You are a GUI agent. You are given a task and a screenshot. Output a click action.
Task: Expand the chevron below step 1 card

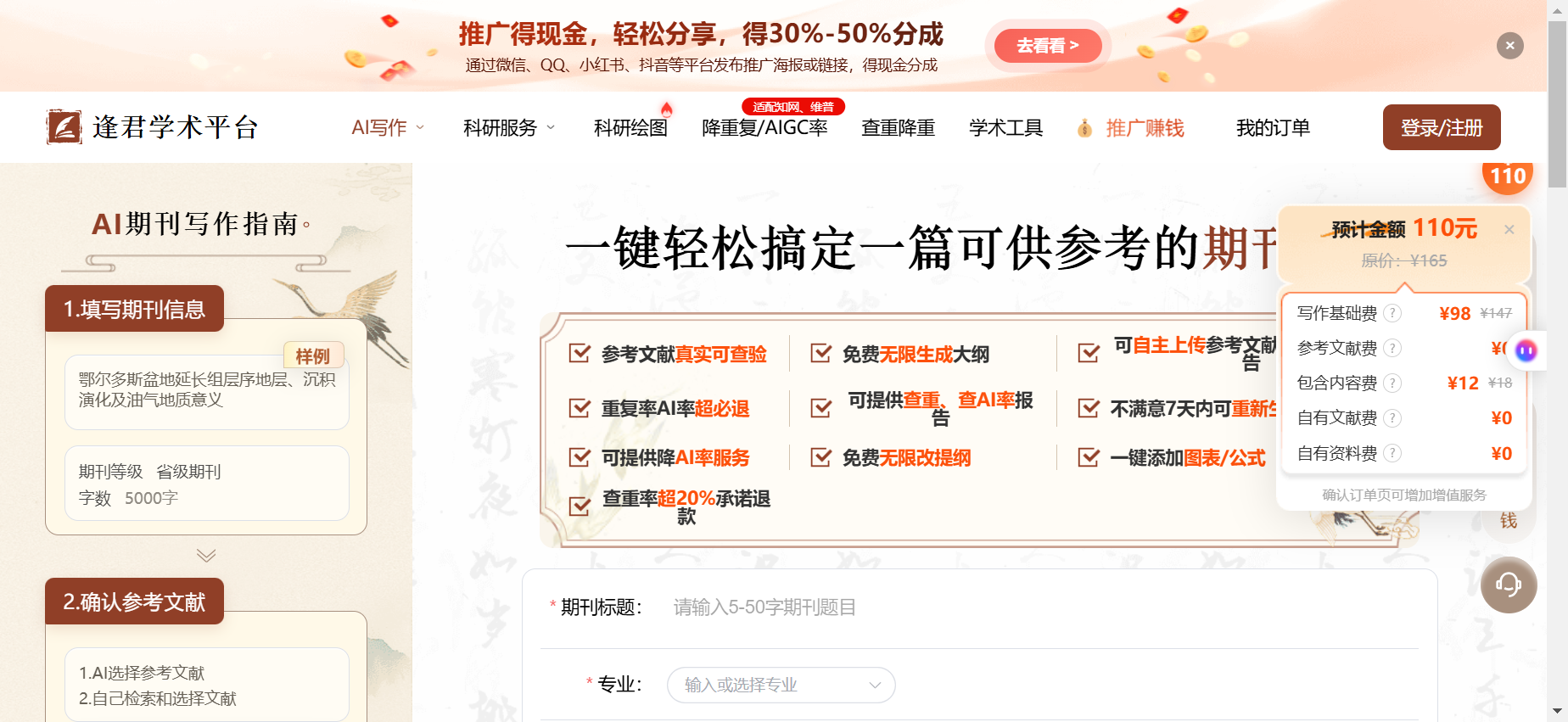206,556
